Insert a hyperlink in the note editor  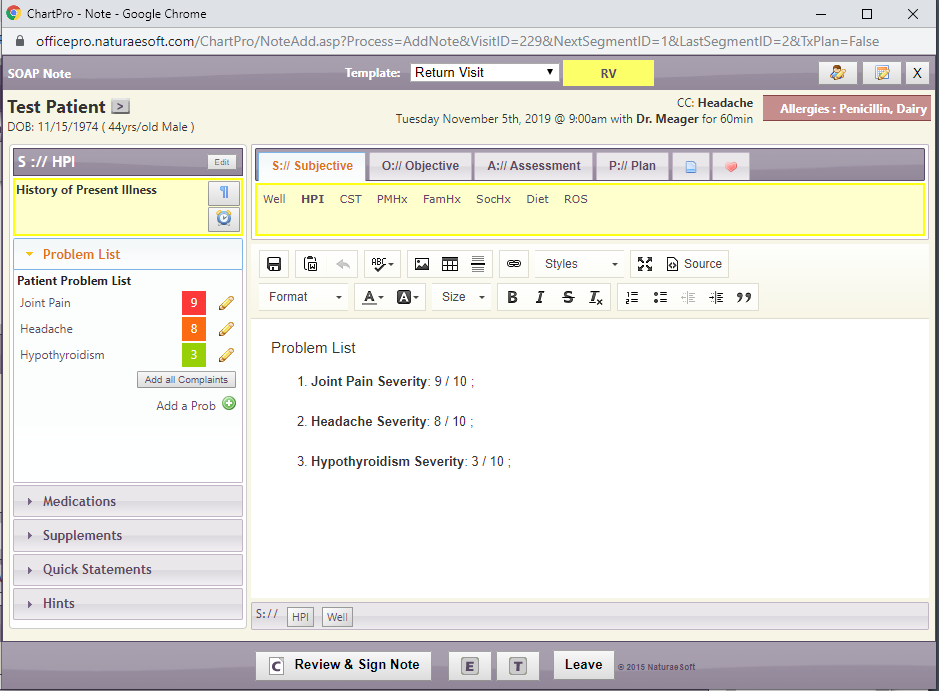point(513,263)
